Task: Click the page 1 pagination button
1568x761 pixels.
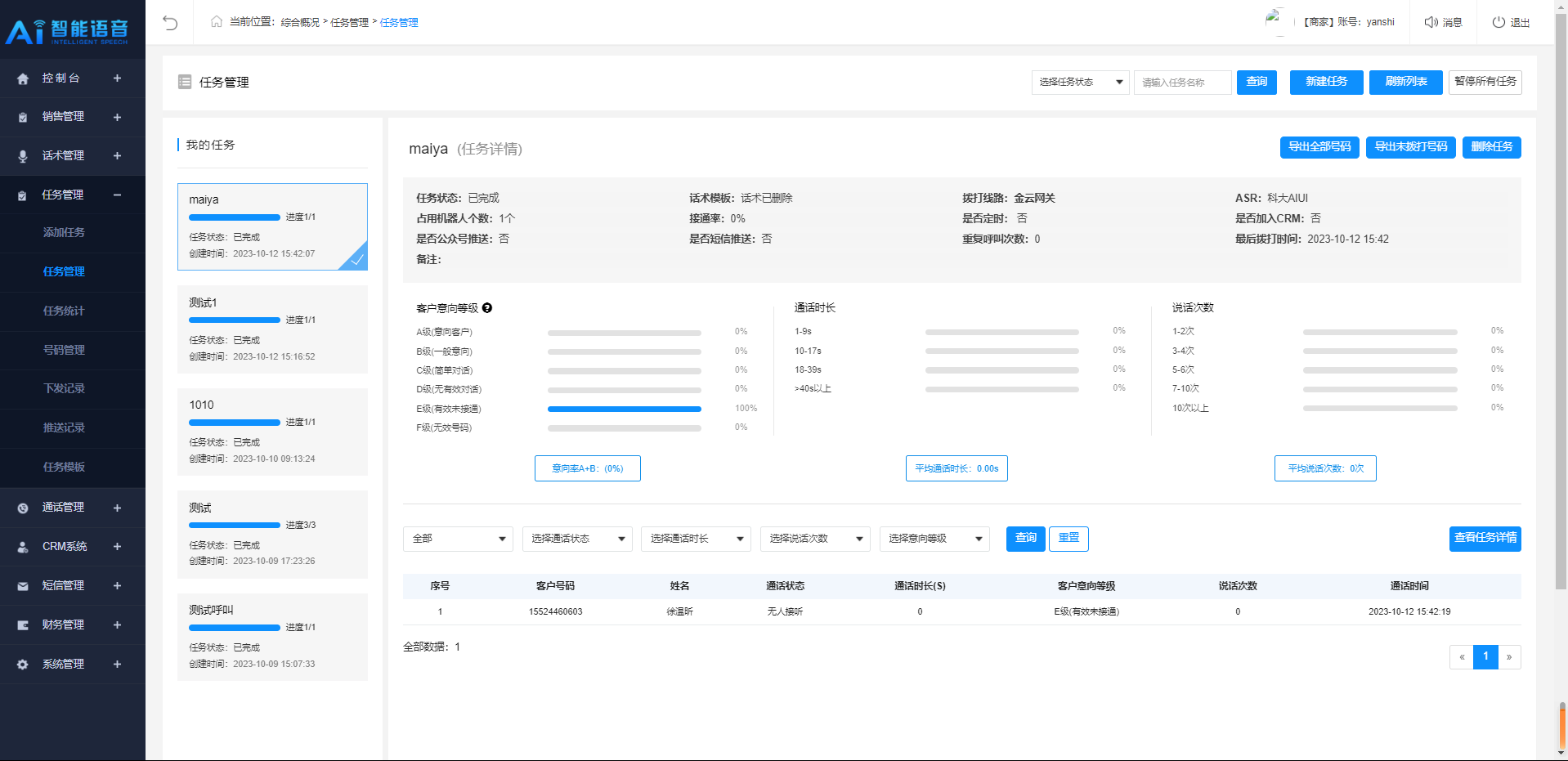Action: coord(1485,657)
